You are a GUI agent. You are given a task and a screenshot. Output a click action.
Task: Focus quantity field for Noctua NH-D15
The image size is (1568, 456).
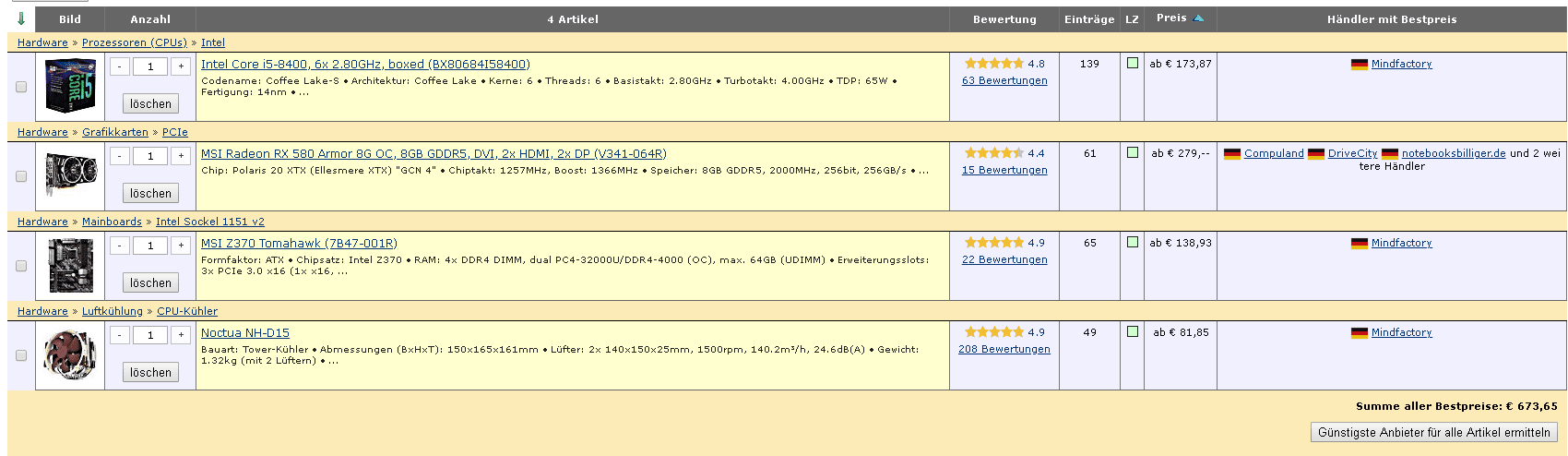click(150, 335)
